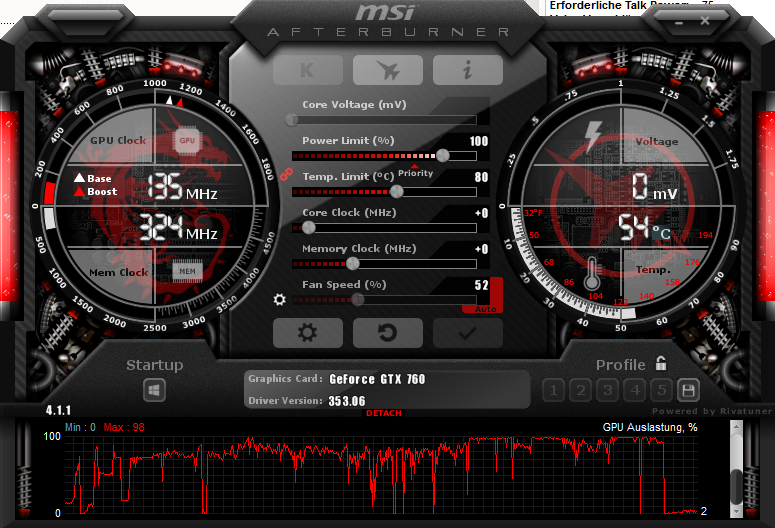This screenshot has height=528, width=775.
Task: Click the Priority marker under Power Limit
Action: (x=415, y=171)
